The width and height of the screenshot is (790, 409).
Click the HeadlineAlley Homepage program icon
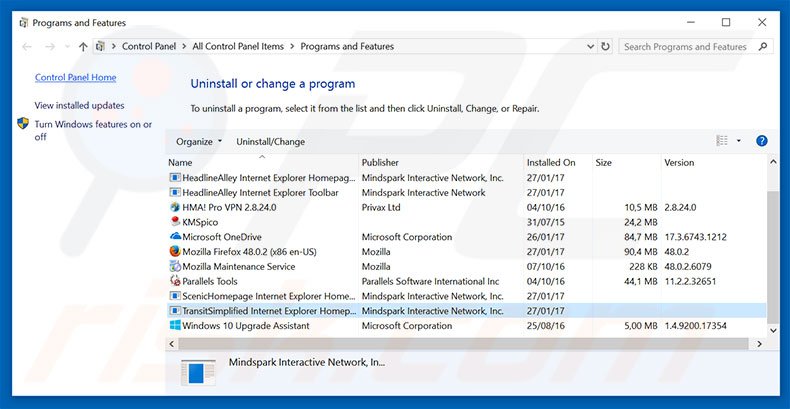click(175, 178)
